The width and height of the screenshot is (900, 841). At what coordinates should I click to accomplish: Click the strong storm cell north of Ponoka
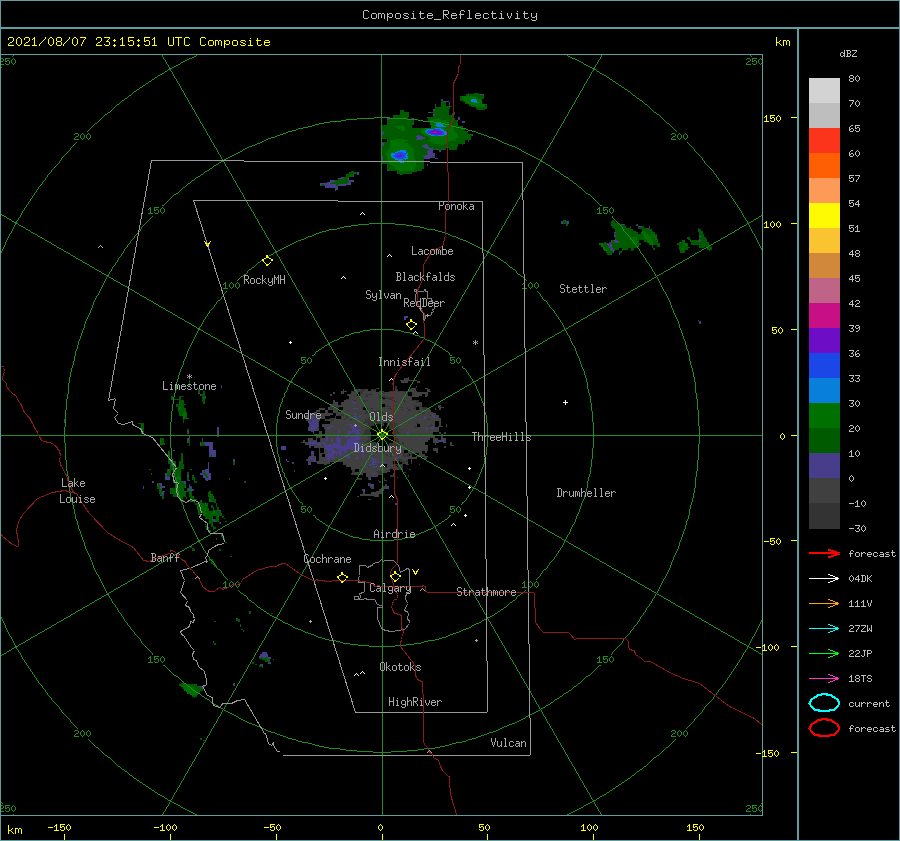click(426, 136)
